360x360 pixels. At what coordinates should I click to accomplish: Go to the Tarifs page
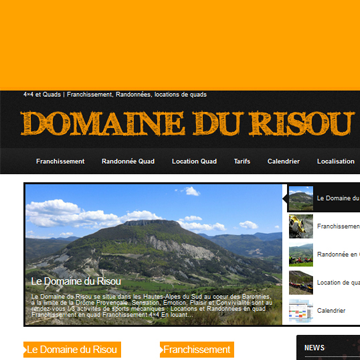242,161
